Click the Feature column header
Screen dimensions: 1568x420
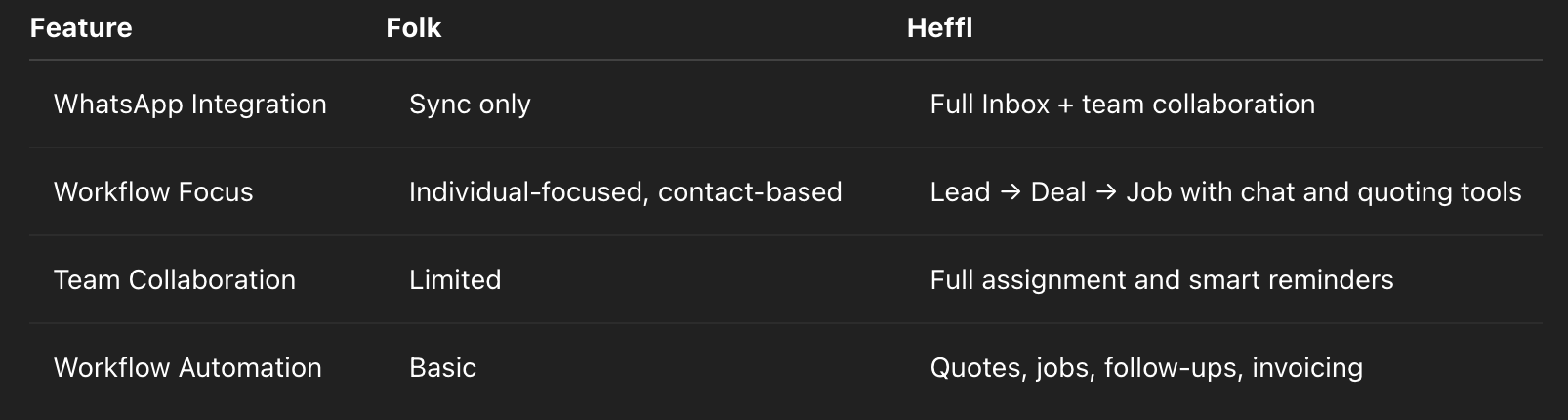pyautogui.click(x=81, y=27)
